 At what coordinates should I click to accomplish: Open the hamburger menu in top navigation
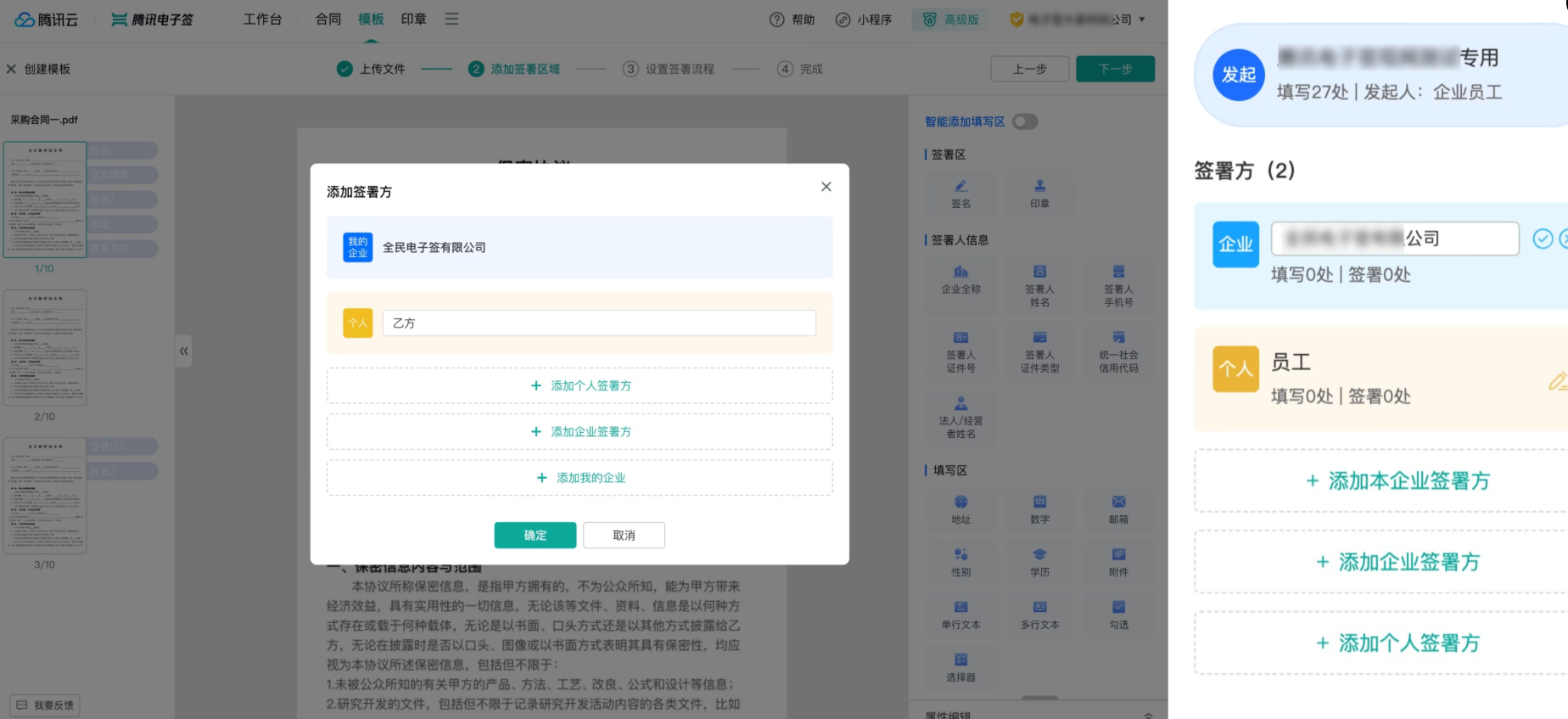click(451, 19)
